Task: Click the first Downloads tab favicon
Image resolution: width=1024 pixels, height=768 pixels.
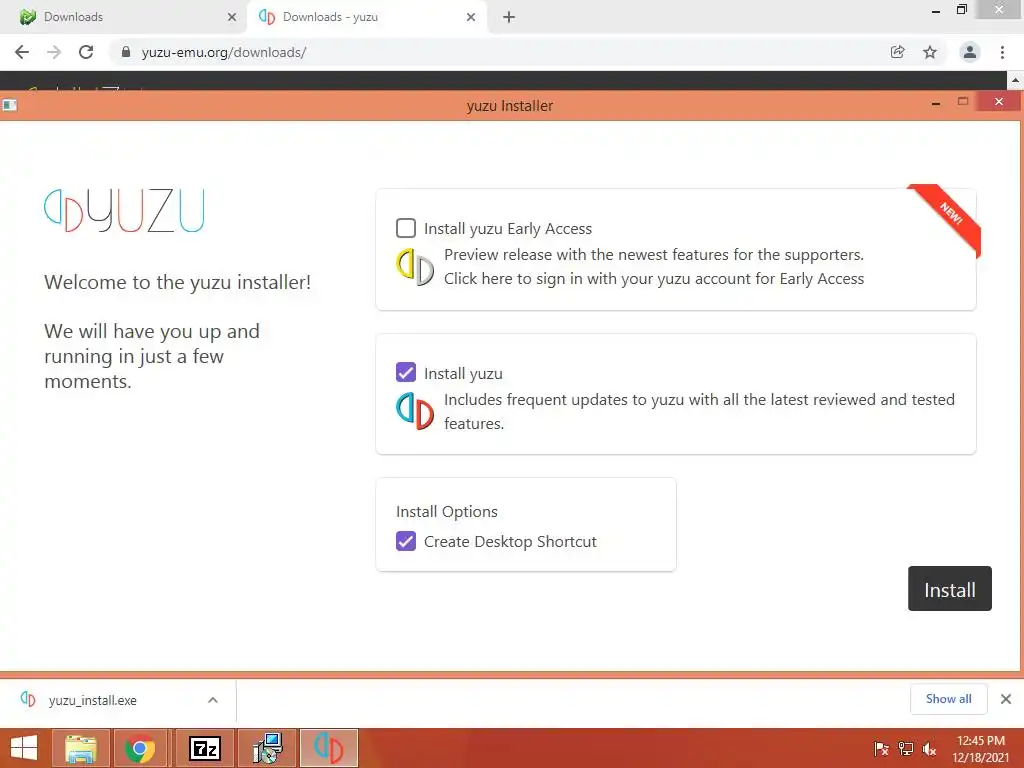Action: point(27,17)
